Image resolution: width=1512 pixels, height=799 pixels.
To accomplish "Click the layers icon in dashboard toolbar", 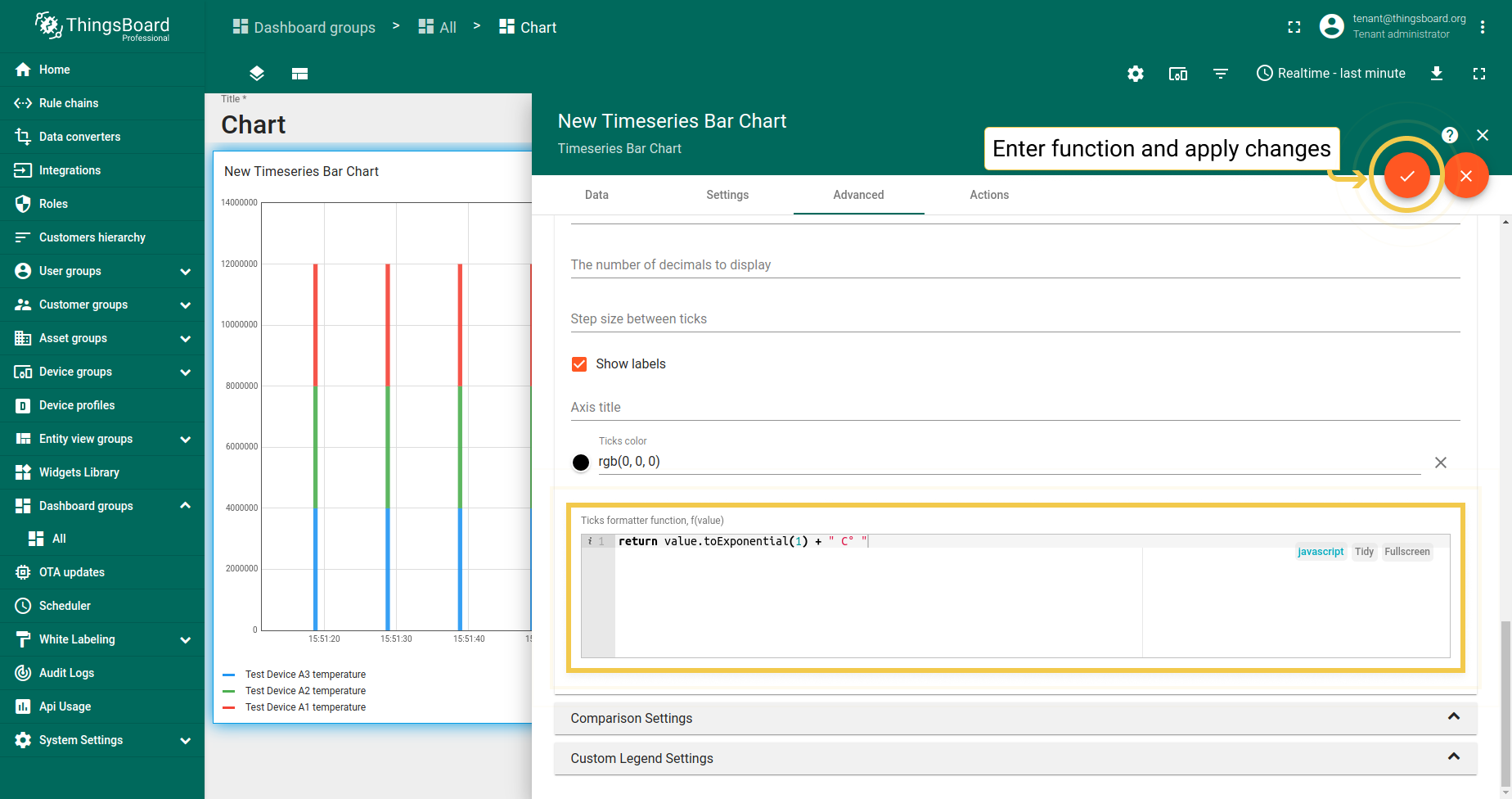I will (x=257, y=74).
